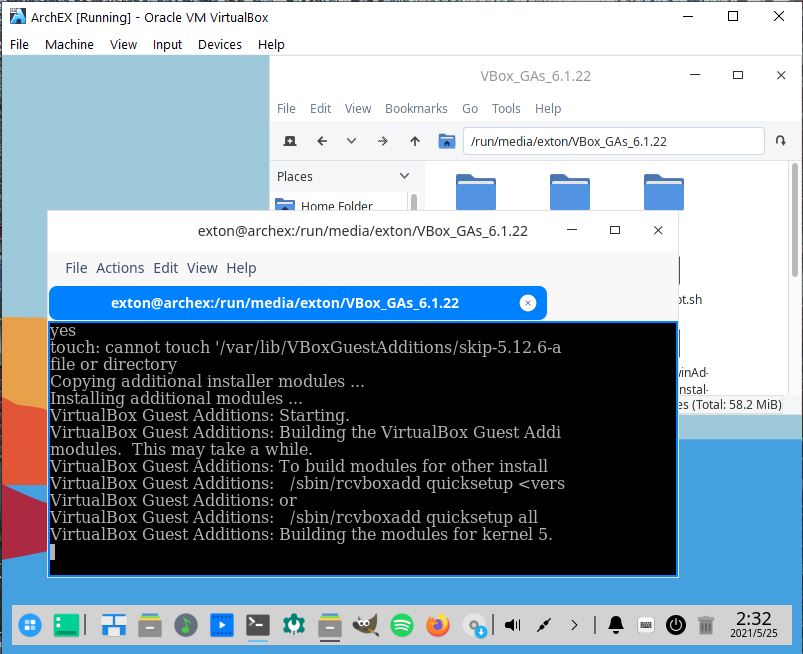This screenshot has width=803, height=654.
Task: Open the VirtualBox Help menu
Action: tap(271, 45)
